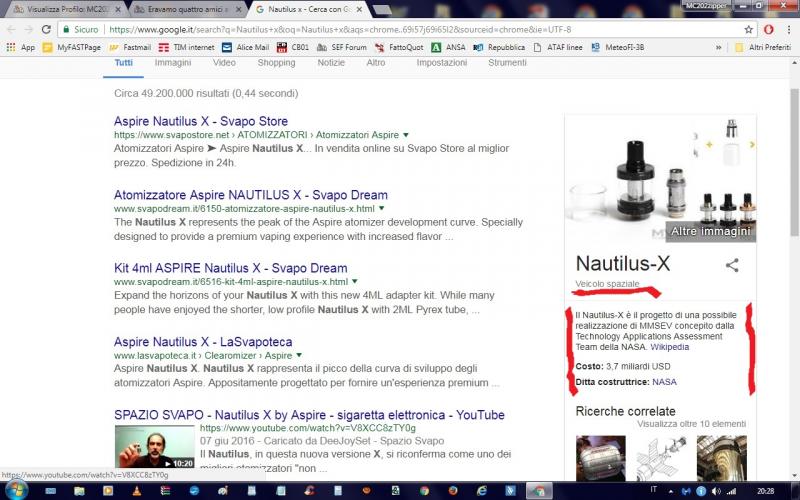Open the Altro search filter menu

point(376,63)
